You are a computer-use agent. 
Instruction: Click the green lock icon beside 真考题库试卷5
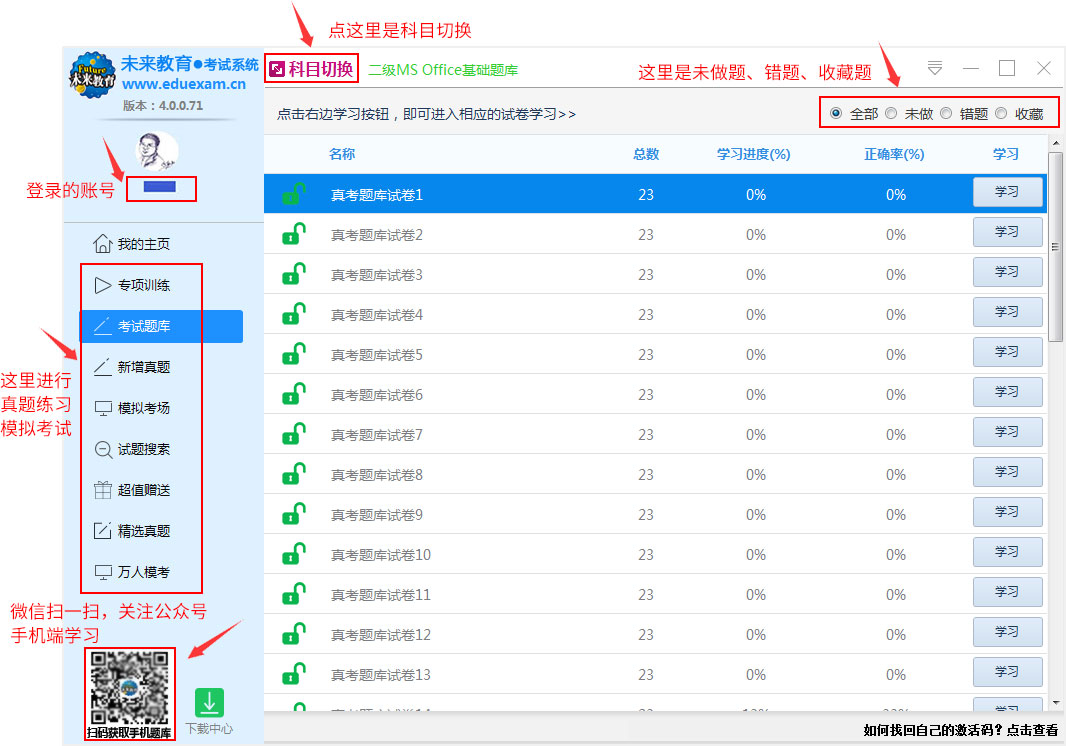pyautogui.click(x=293, y=354)
